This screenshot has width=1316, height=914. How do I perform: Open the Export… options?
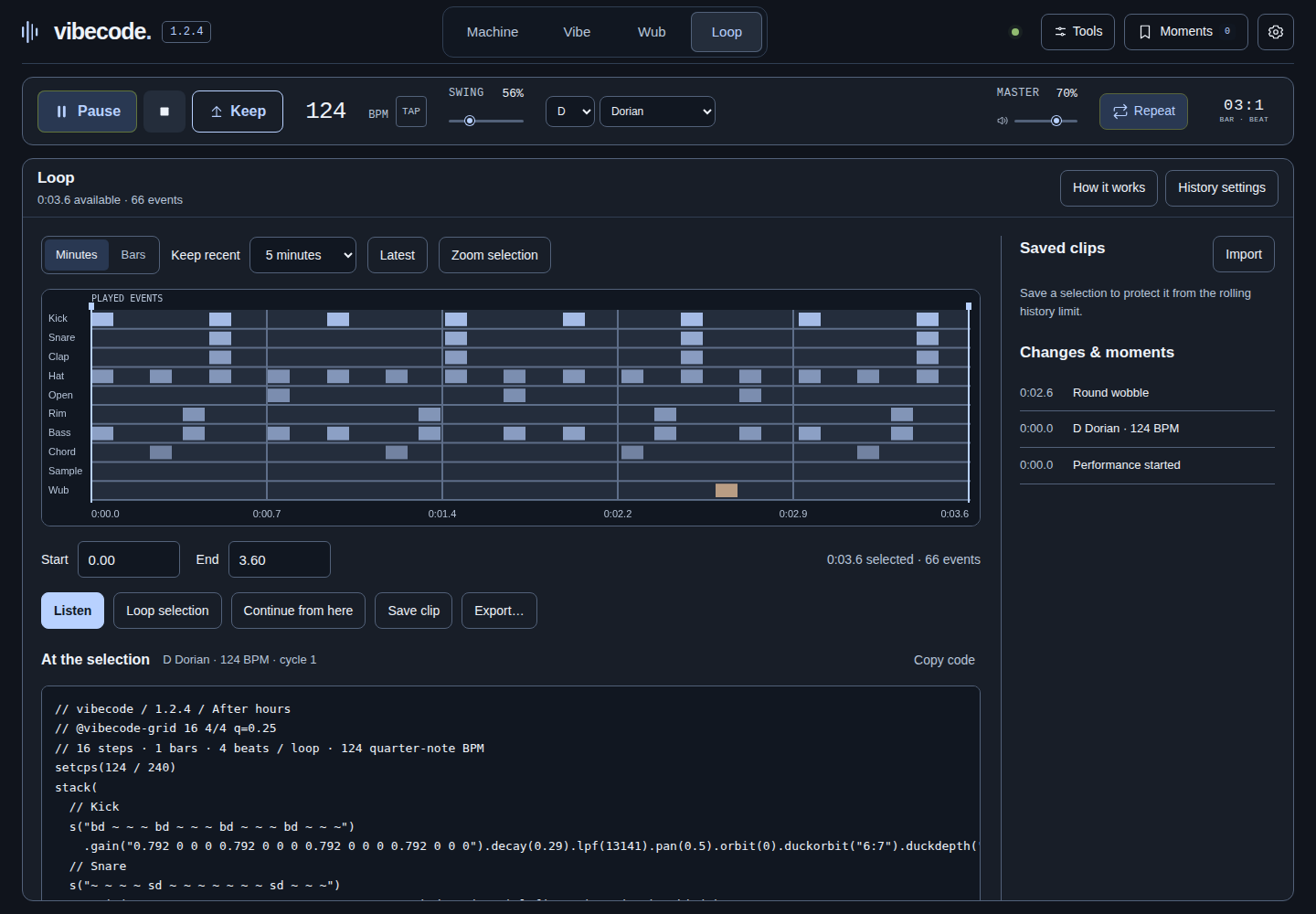click(x=499, y=611)
